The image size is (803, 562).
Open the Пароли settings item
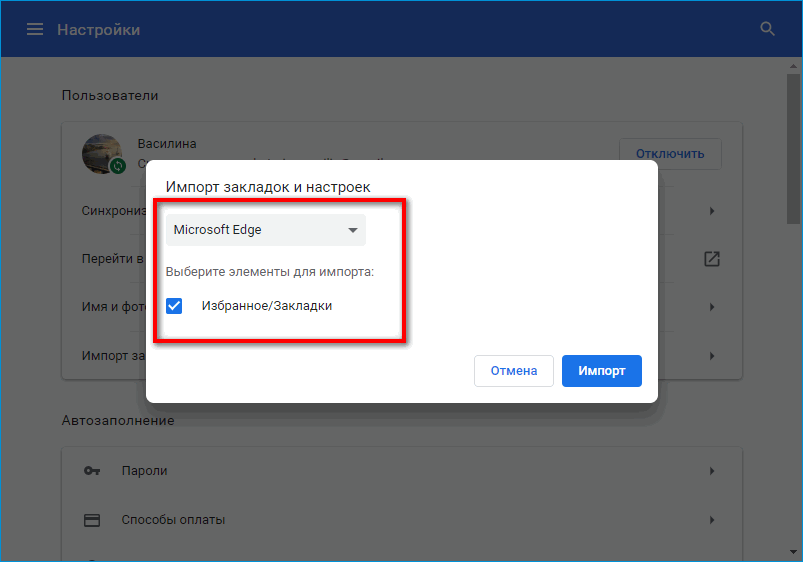pyautogui.click(x=145, y=470)
